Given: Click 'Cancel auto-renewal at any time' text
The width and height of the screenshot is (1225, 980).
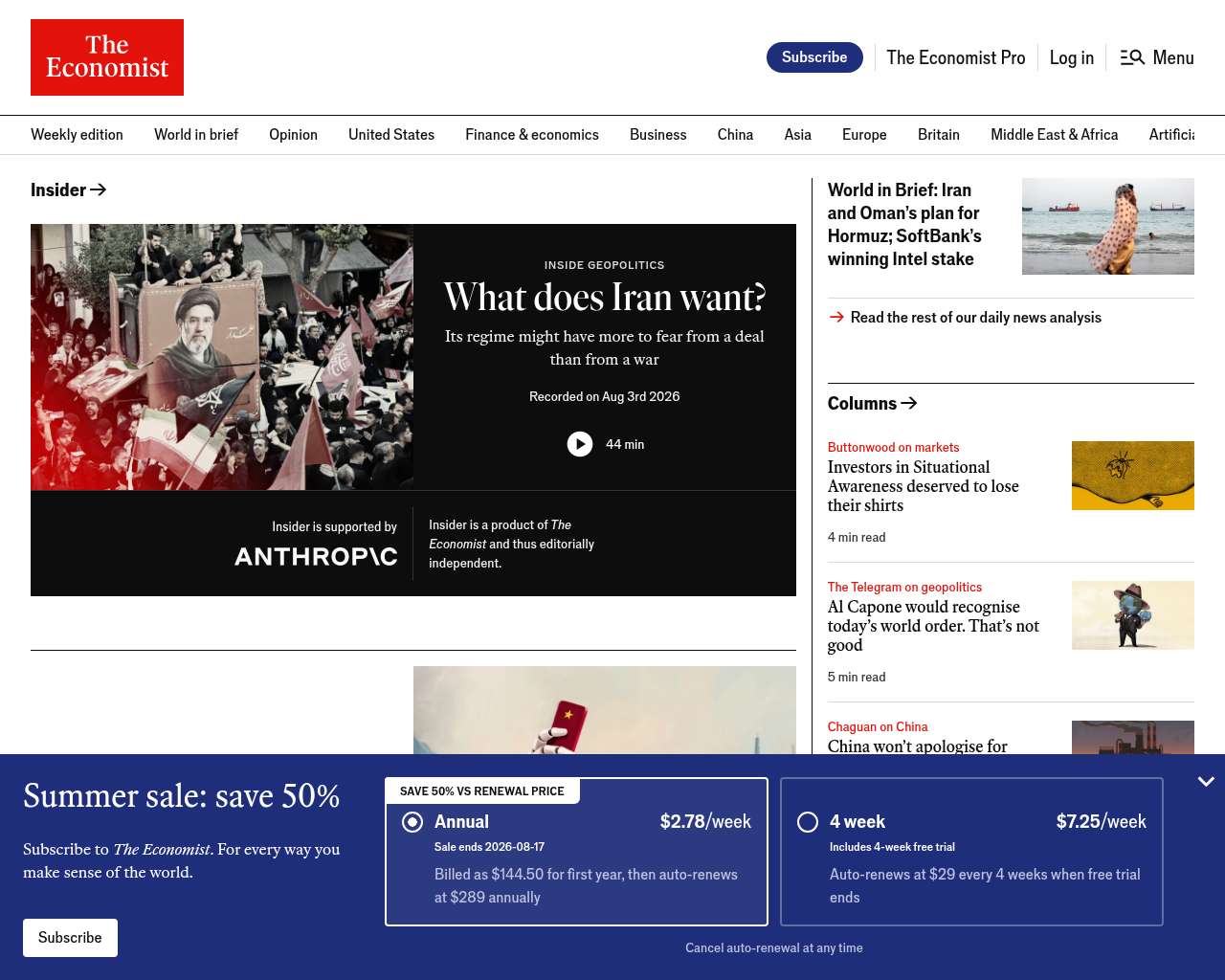Looking at the screenshot, I should pos(774,947).
